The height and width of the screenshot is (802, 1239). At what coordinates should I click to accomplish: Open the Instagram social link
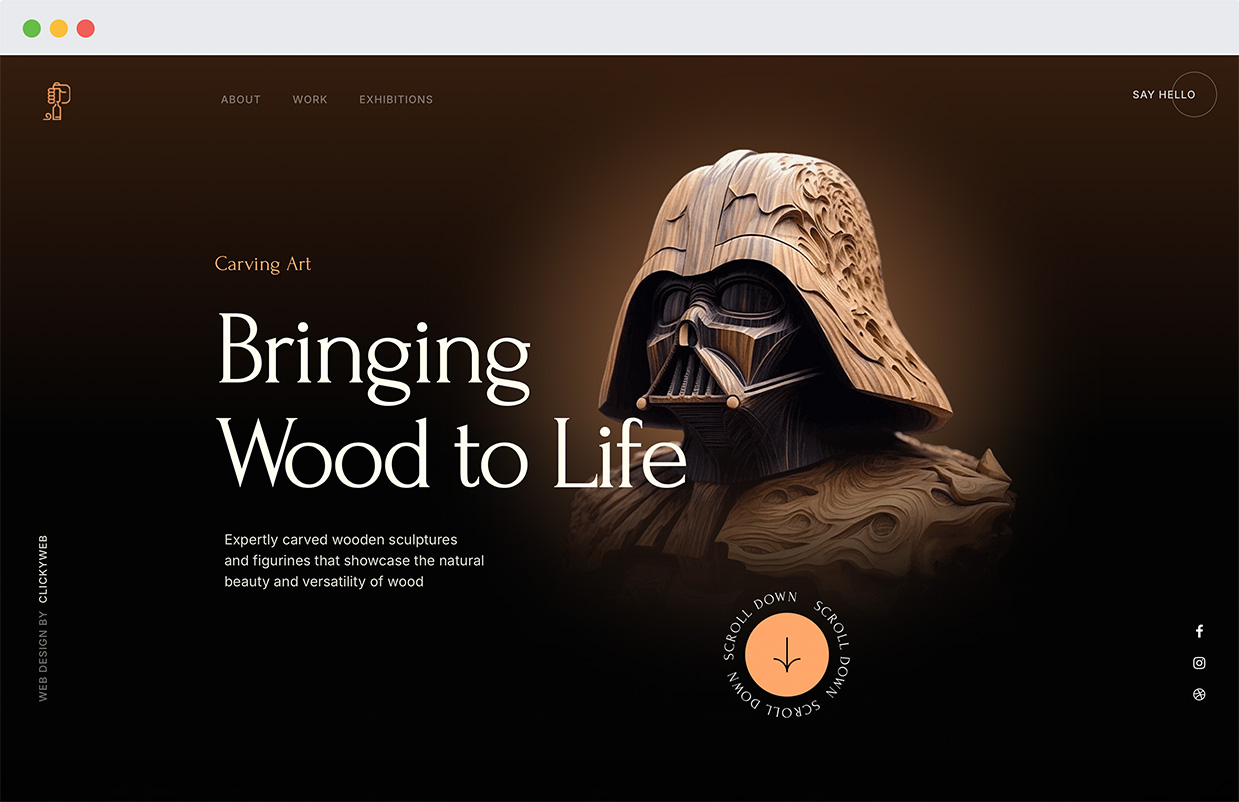coord(1199,663)
